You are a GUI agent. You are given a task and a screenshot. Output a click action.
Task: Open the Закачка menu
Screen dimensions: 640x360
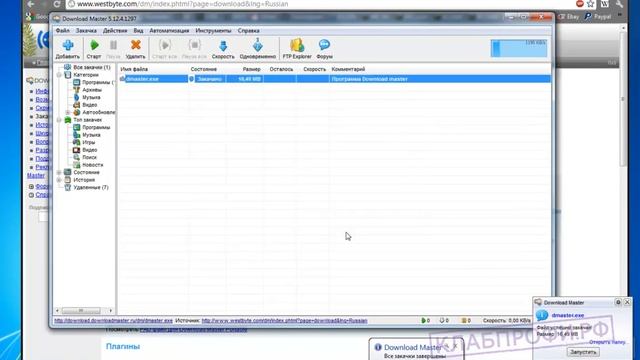(x=86, y=31)
